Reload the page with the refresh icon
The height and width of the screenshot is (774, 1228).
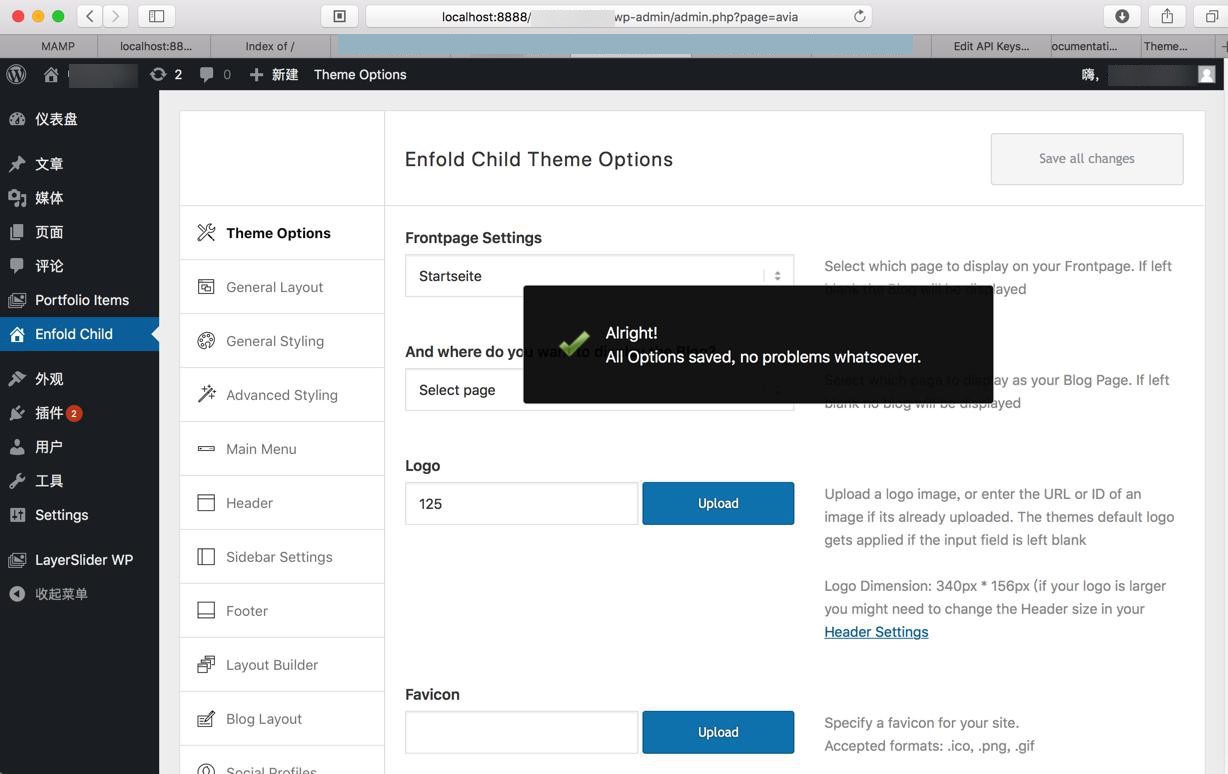(x=859, y=16)
